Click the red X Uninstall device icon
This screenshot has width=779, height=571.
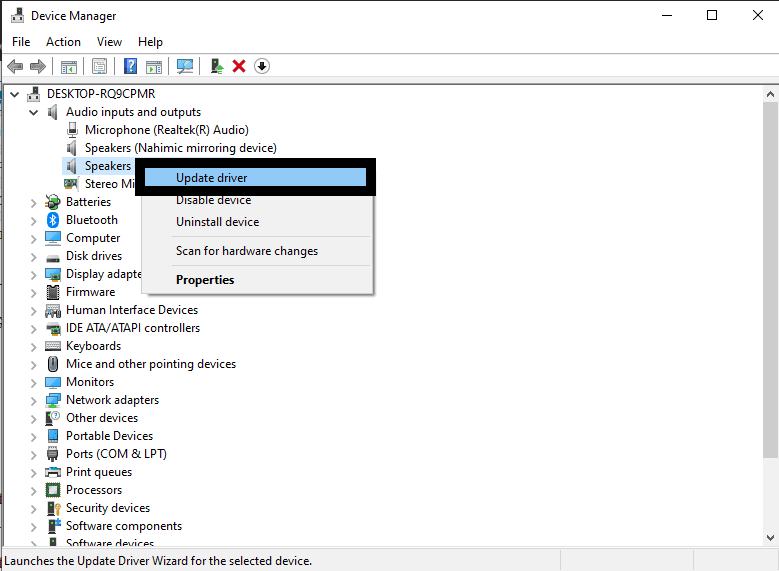[239, 66]
